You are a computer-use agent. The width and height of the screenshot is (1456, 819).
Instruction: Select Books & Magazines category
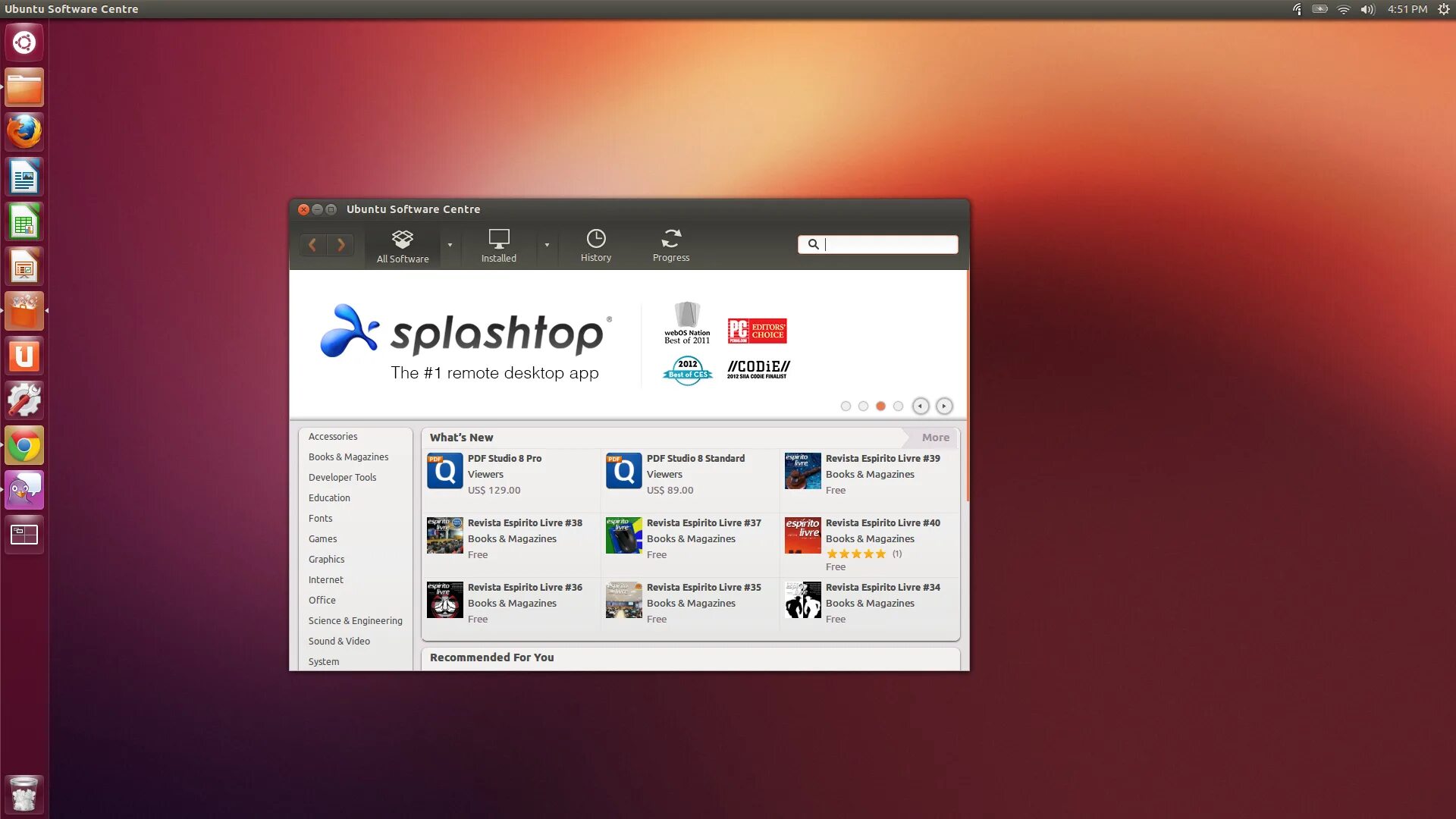[348, 456]
